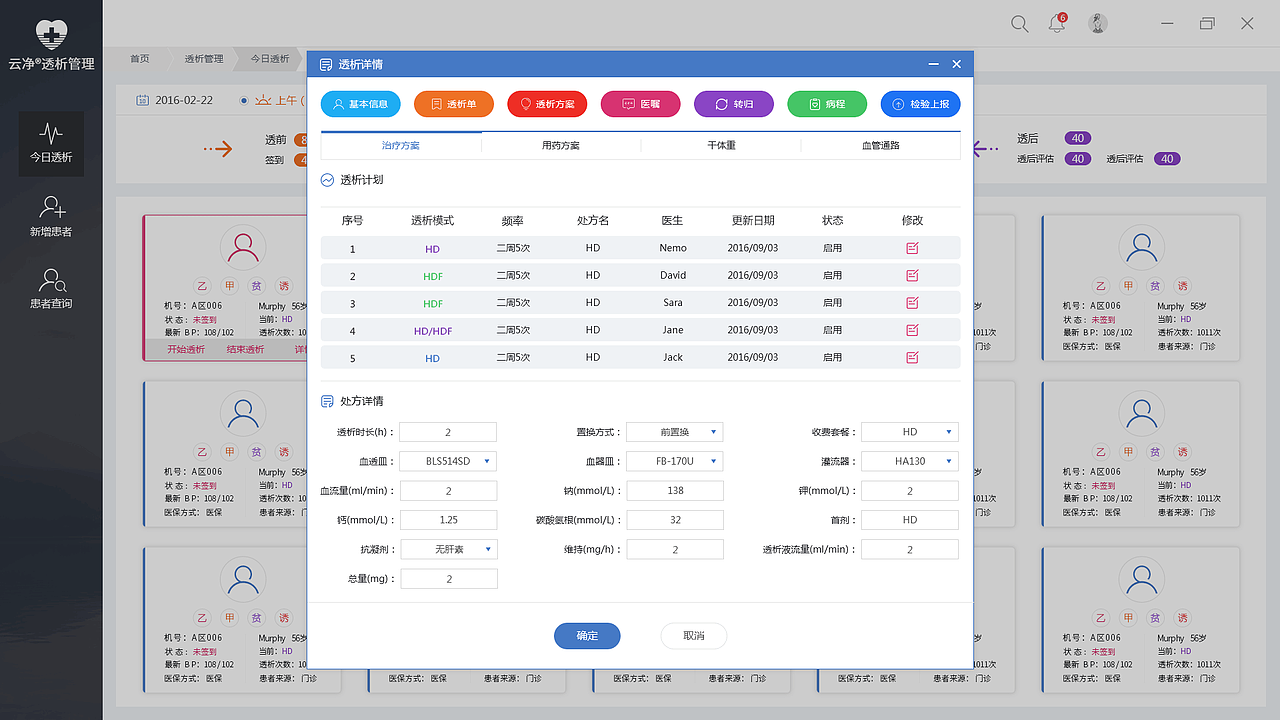1280x720 pixels.
Task: Click the 确定 button to confirm
Action: click(x=586, y=636)
